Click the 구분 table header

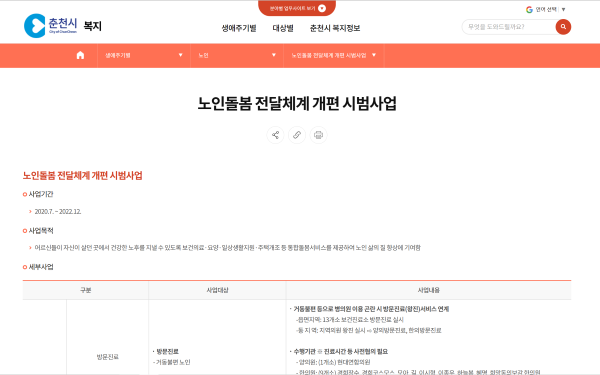pyautogui.click(x=86, y=290)
